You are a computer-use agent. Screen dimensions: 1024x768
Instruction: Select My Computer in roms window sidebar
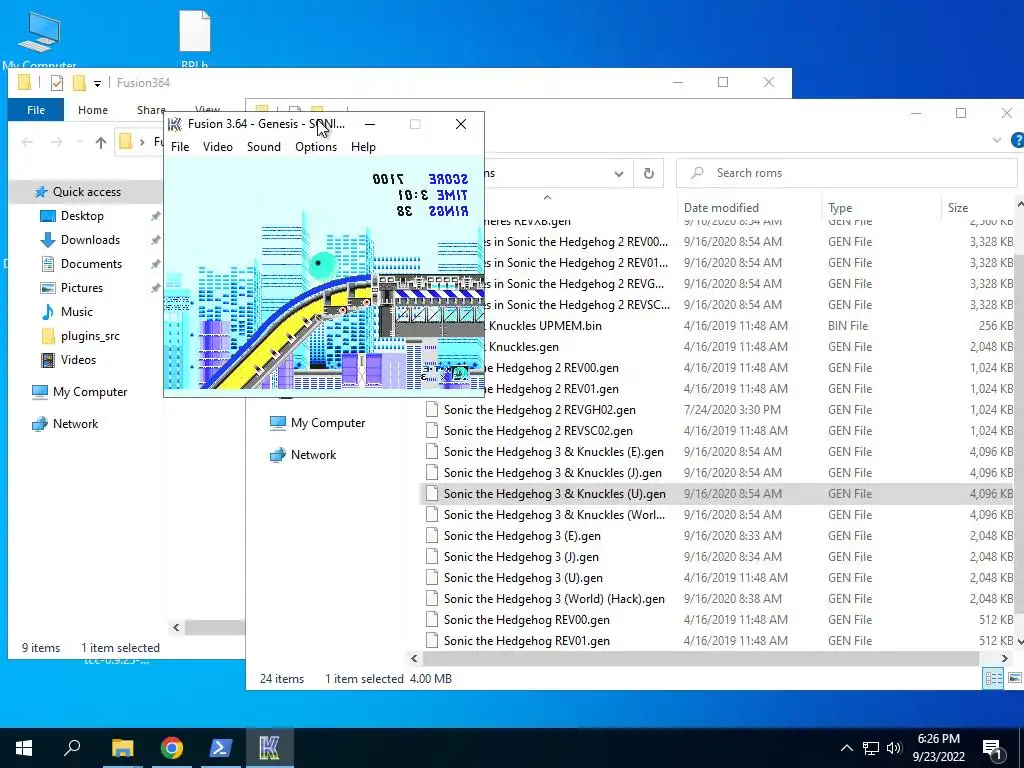328,423
